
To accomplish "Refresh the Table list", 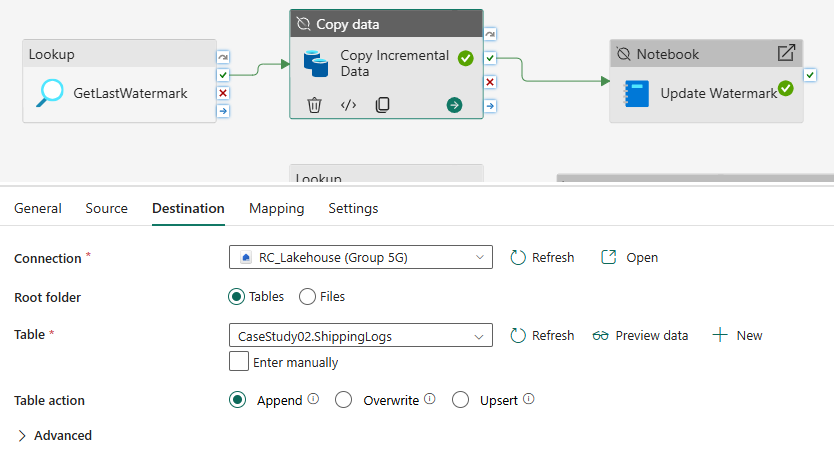I will coord(542,336).
